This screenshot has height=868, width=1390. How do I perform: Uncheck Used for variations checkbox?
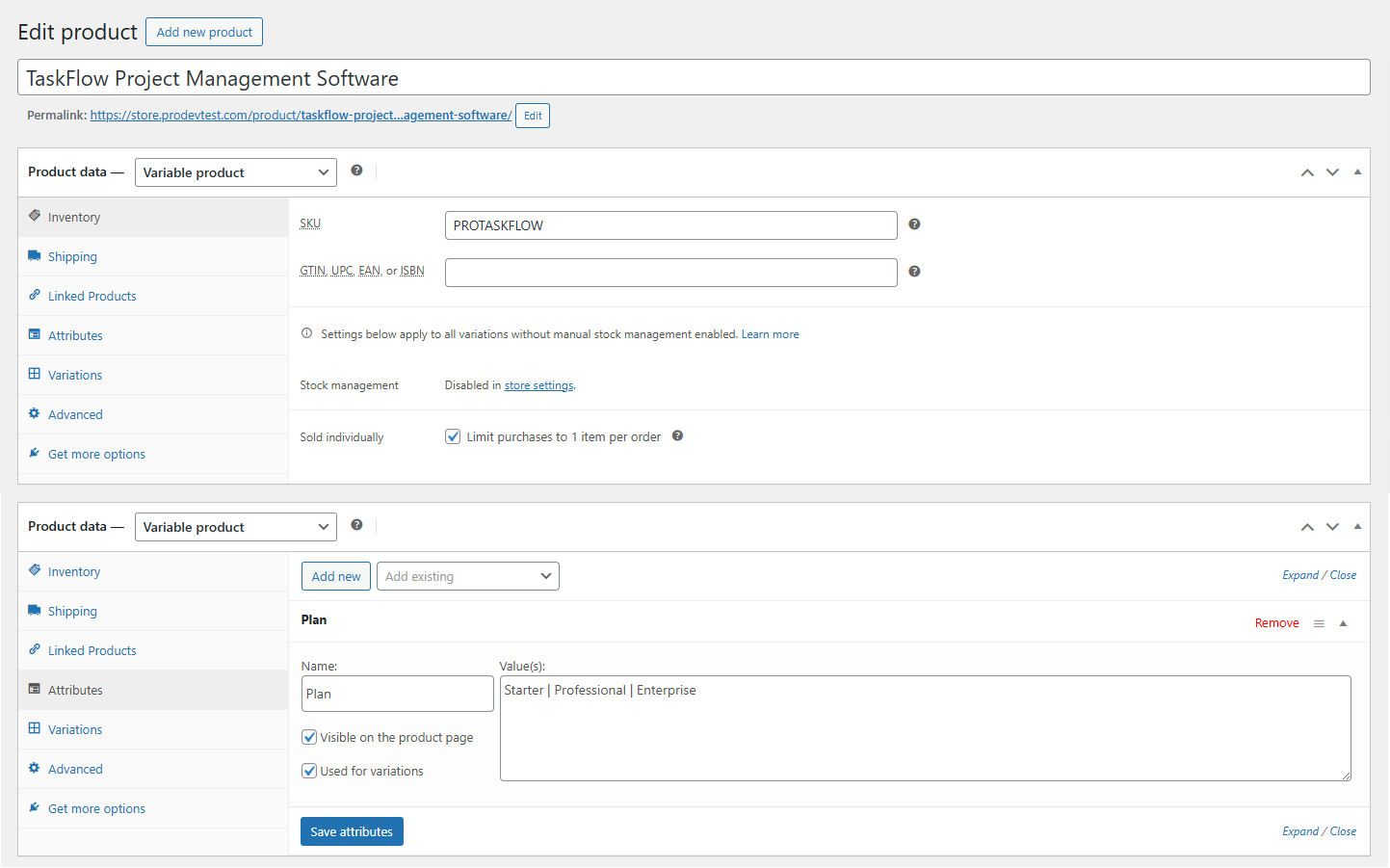pyautogui.click(x=309, y=771)
